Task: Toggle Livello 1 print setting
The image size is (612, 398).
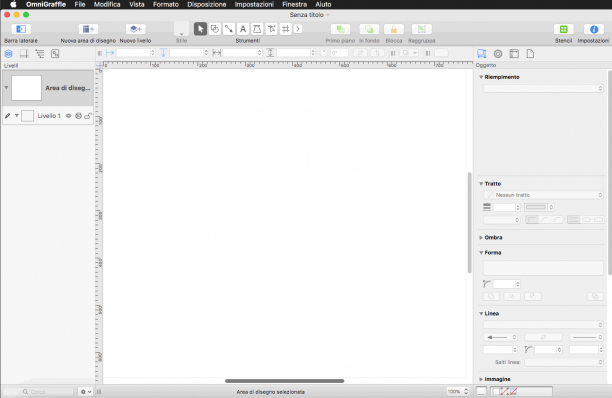Action: (x=78, y=116)
